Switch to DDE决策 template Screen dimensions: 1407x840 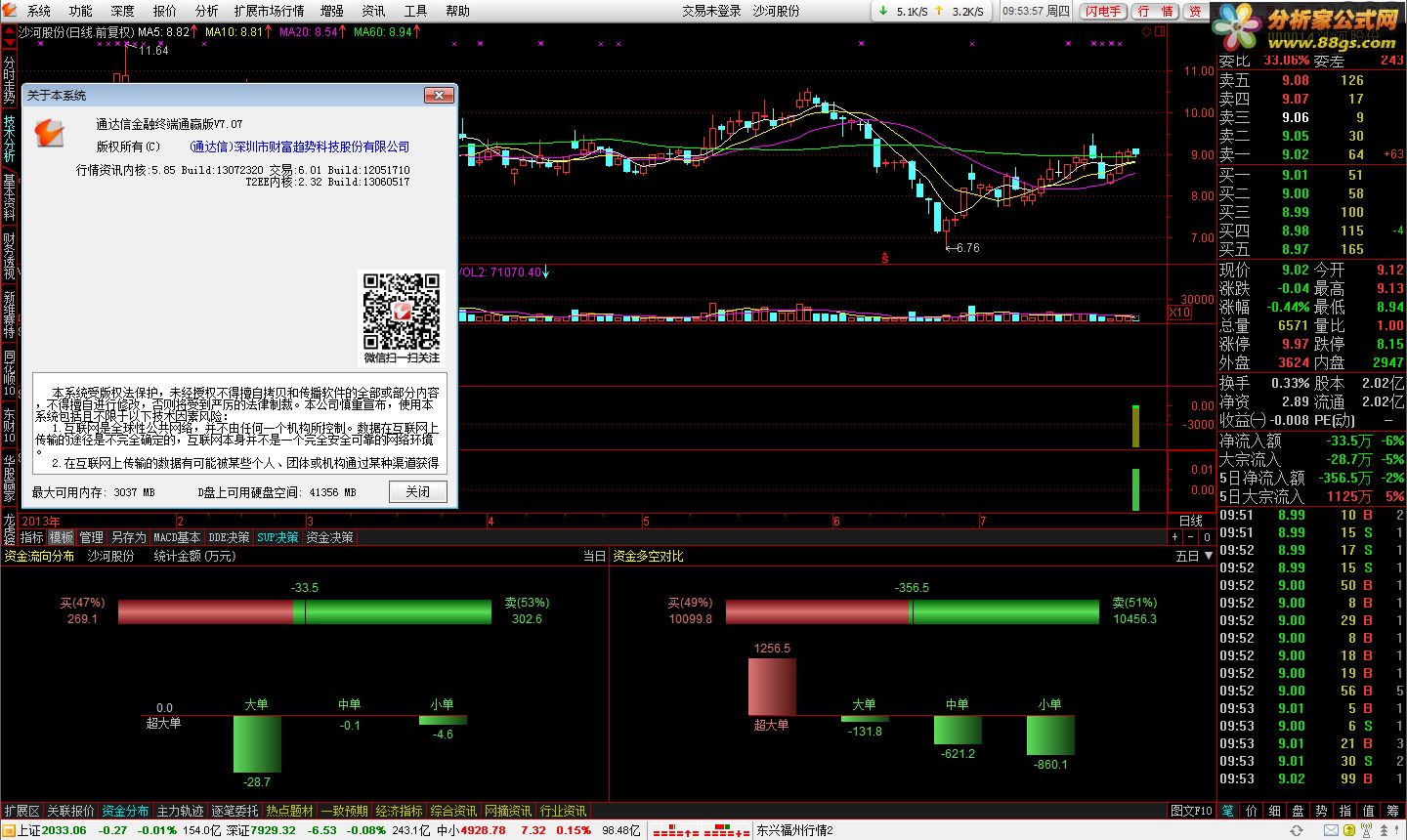tap(229, 537)
